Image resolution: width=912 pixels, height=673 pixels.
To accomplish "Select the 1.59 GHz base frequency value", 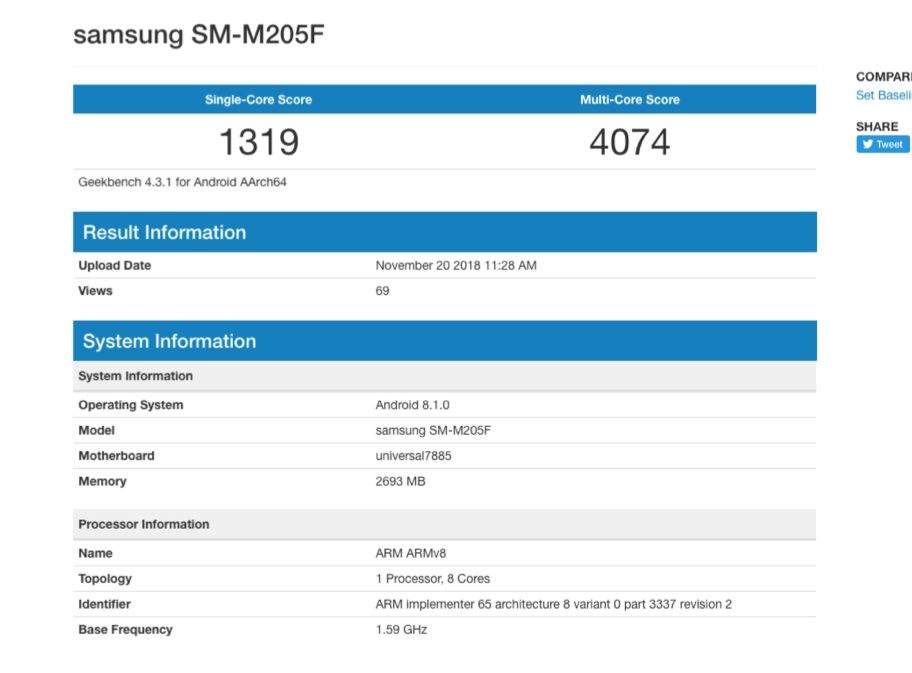I will [x=401, y=630].
